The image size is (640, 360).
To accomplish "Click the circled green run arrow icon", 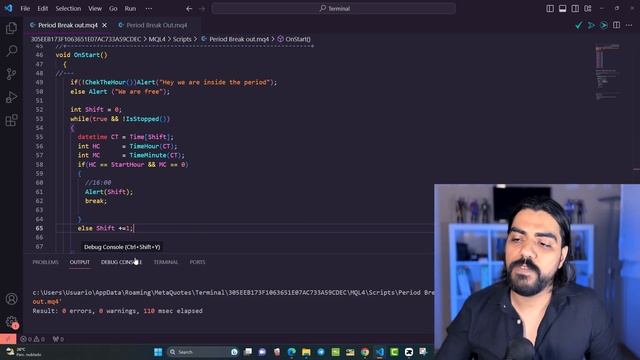I will 604,25.
